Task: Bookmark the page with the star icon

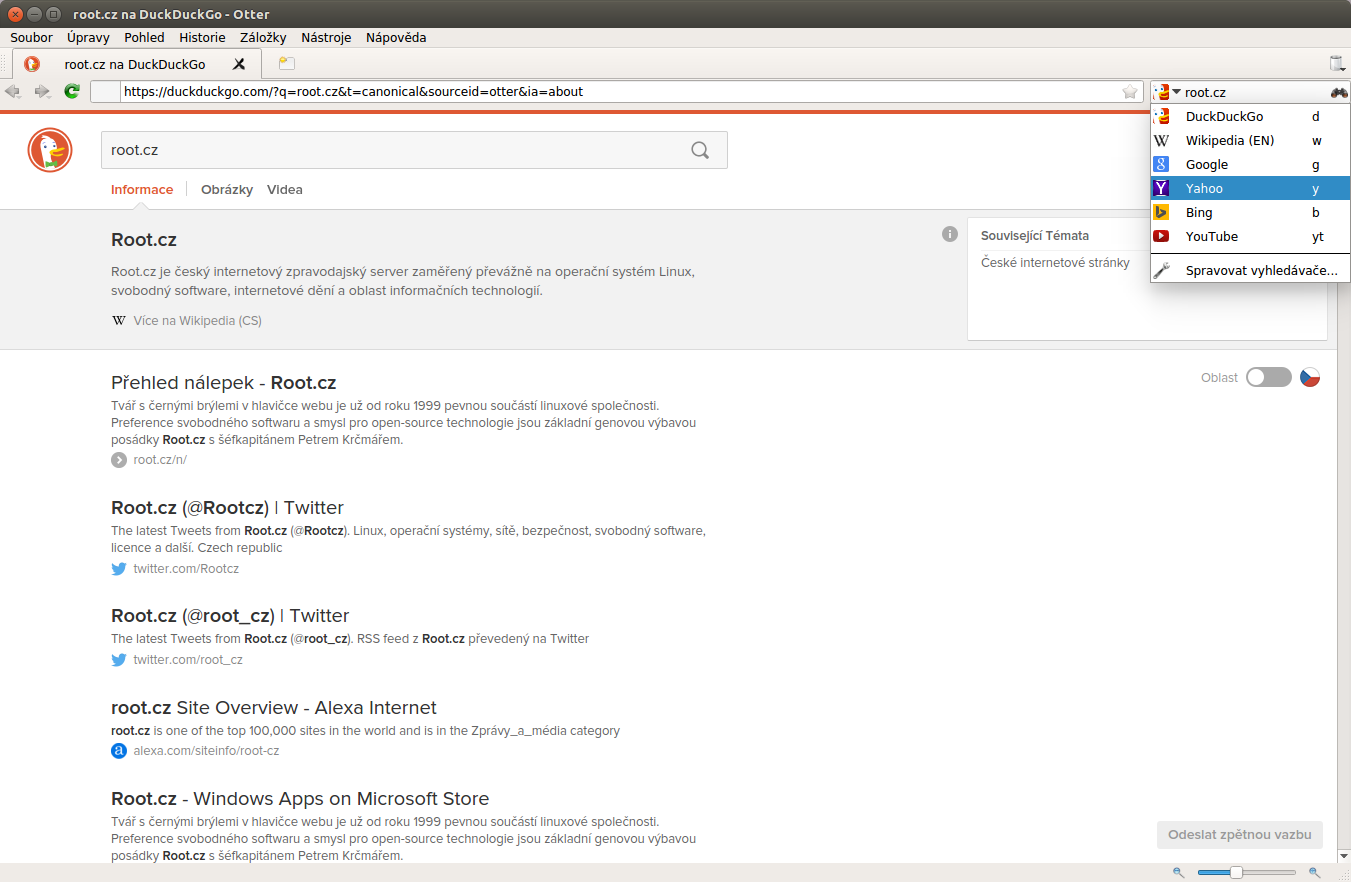Action: point(1130,92)
